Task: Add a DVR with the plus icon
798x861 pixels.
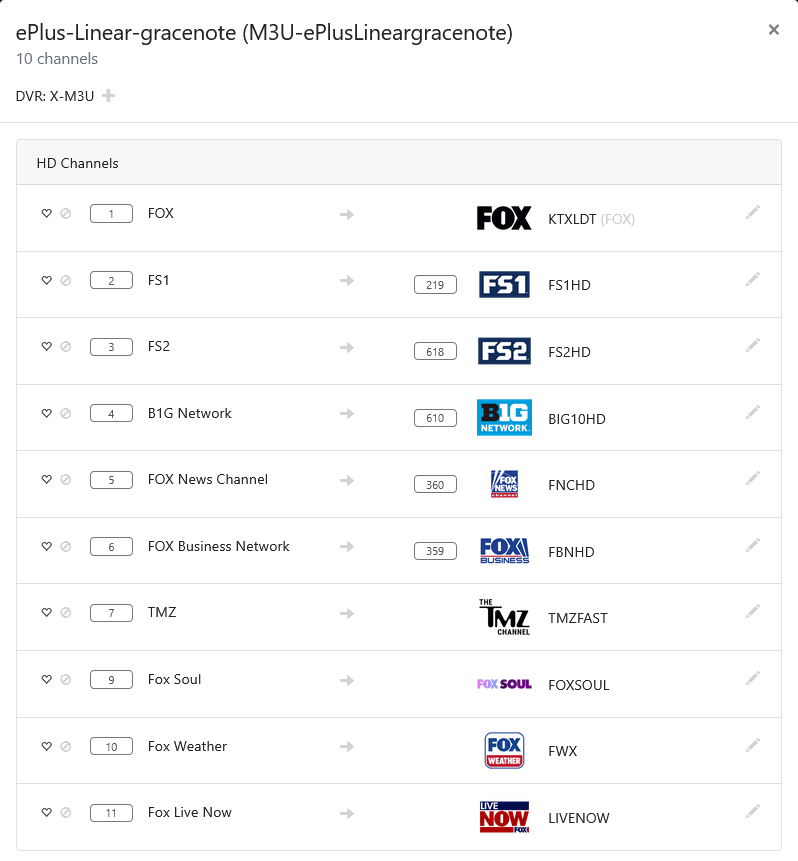Action: click(108, 96)
